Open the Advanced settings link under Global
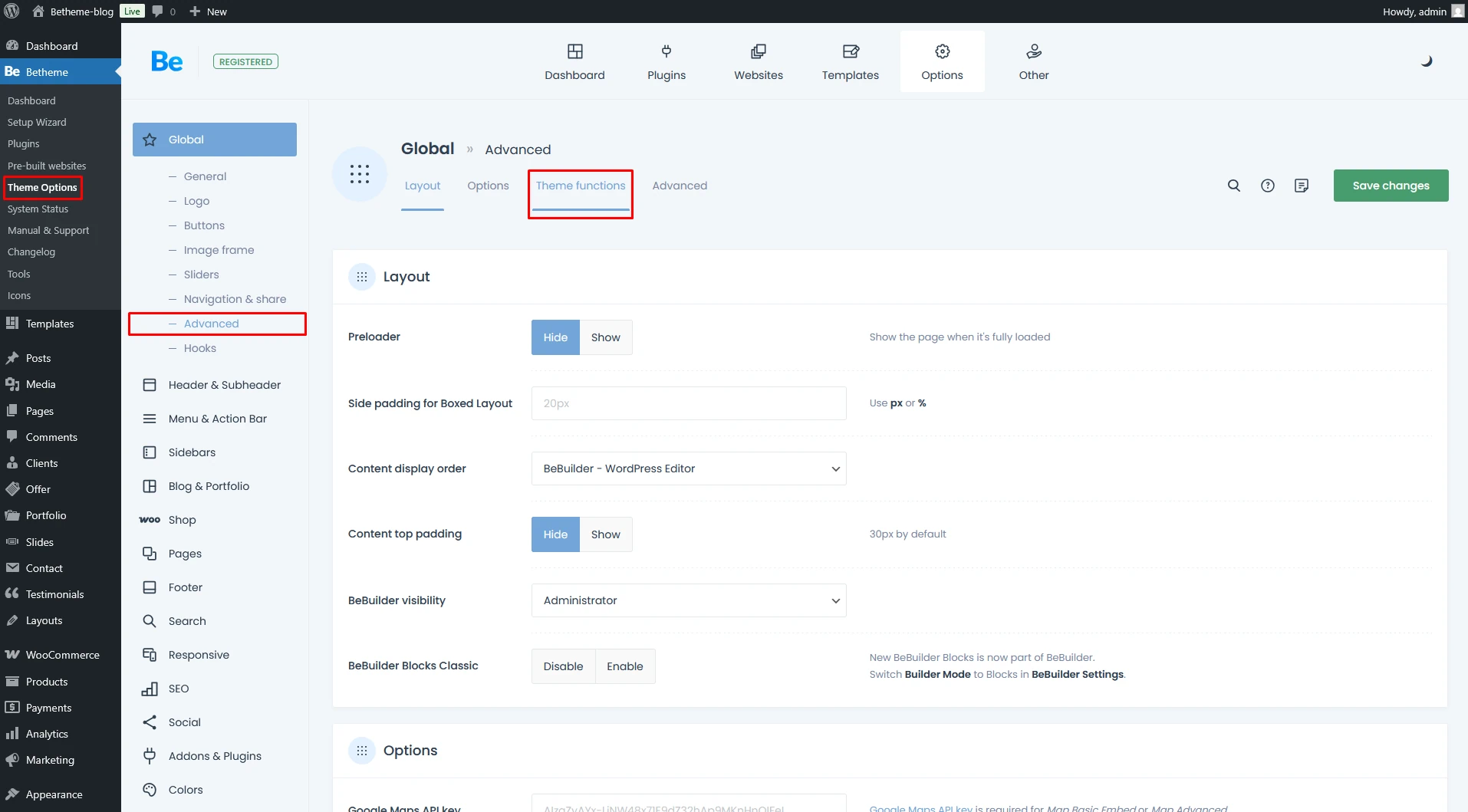Image resolution: width=1468 pixels, height=812 pixels. pyautogui.click(x=211, y=324)
